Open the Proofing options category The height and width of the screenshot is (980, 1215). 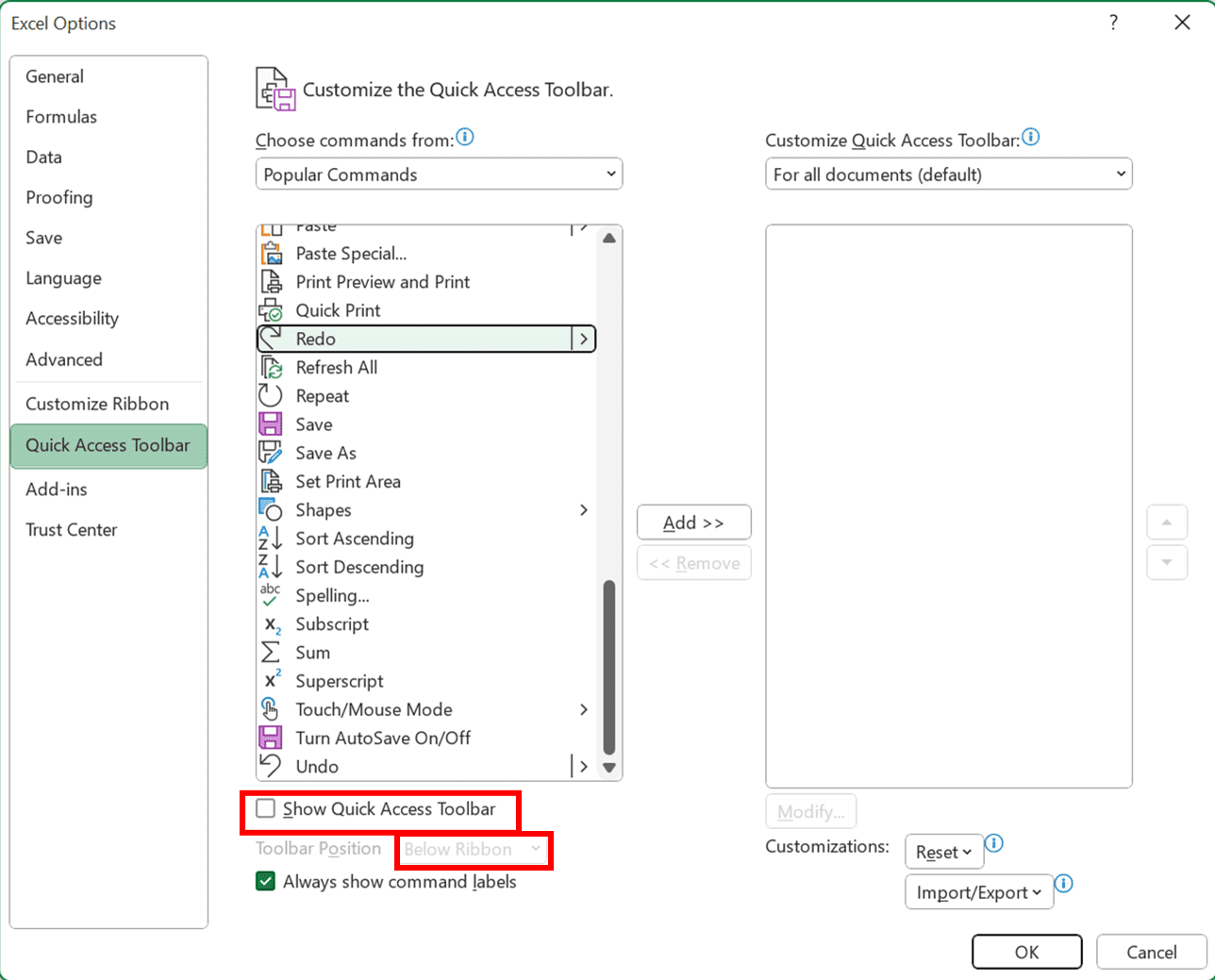(x=108, y=197)
